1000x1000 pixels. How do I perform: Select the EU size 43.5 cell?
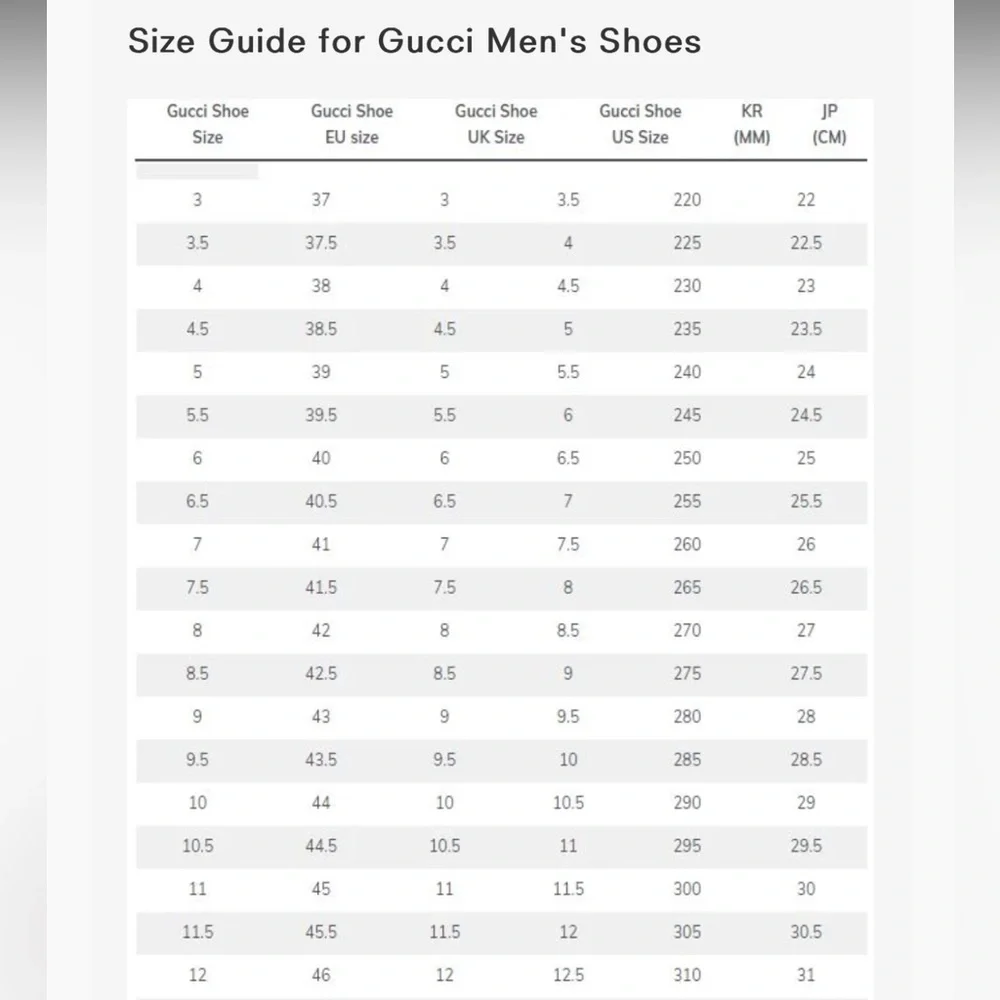[321, 760]
